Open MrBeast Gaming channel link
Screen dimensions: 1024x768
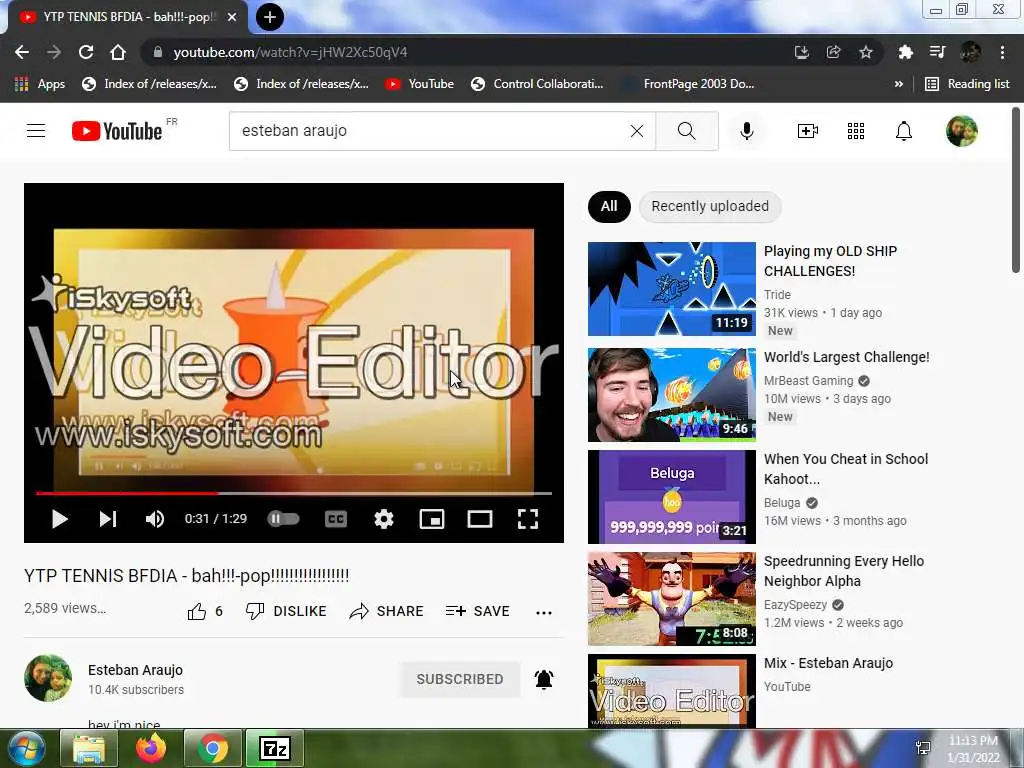click(808, 381)
